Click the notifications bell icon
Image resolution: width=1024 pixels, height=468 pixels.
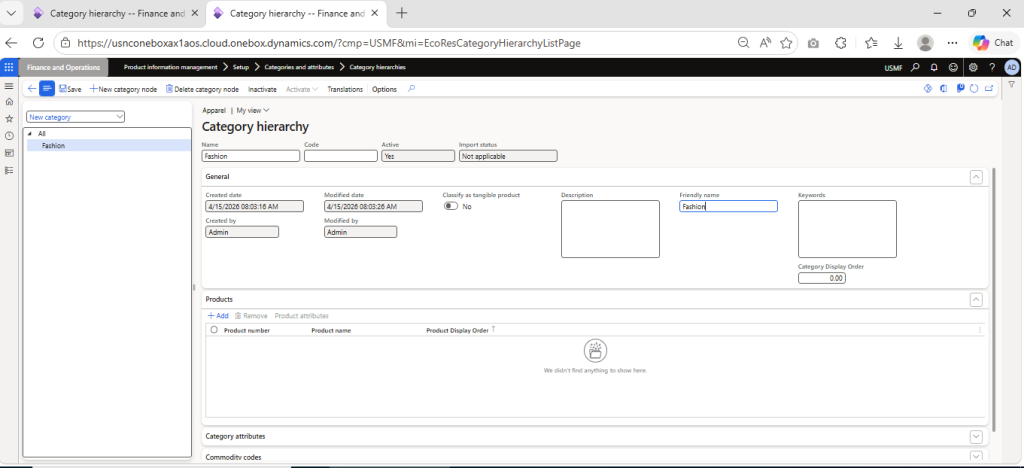coord(934,67)
